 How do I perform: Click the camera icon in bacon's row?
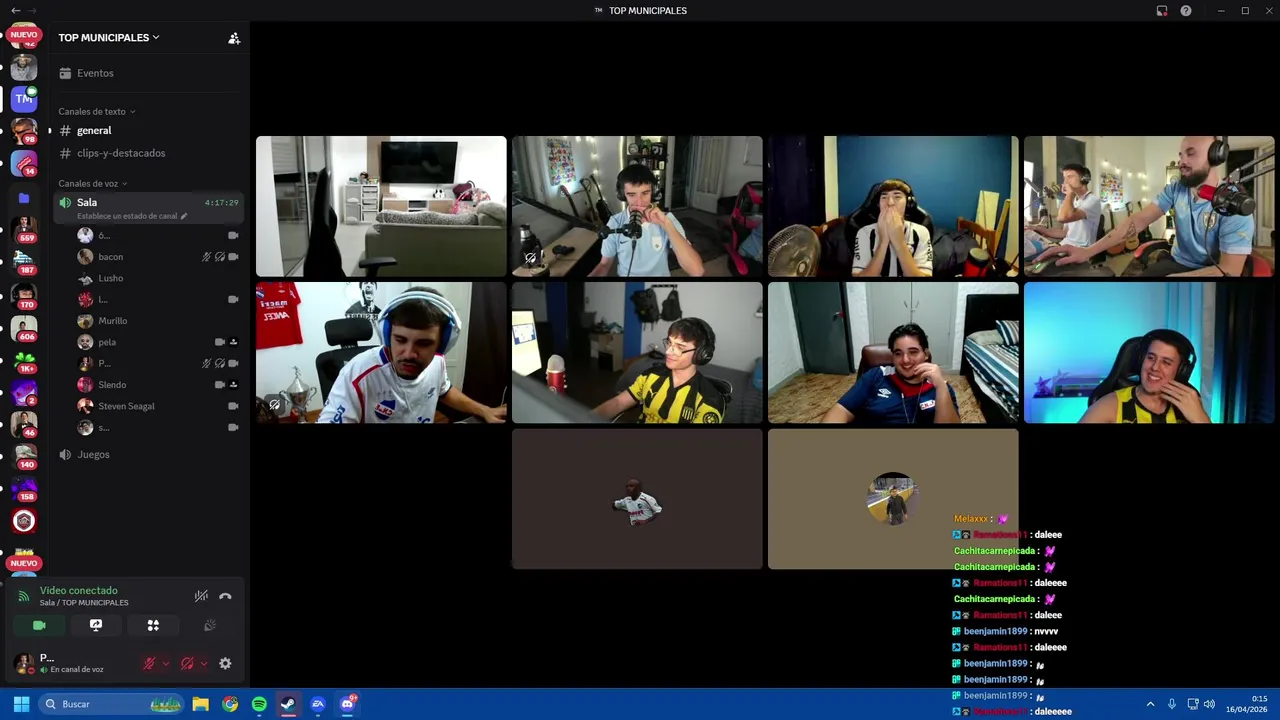tap(233, 257)
